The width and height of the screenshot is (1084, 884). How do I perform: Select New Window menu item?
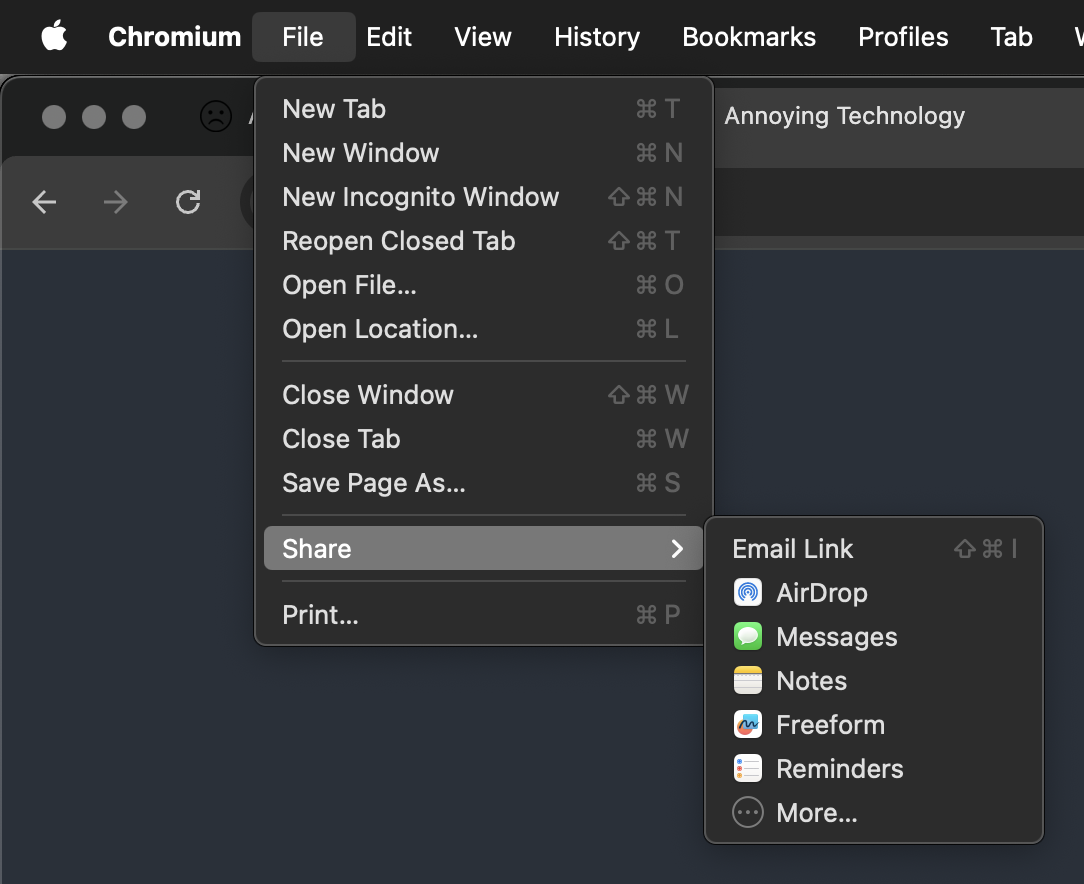click(483, 153)
